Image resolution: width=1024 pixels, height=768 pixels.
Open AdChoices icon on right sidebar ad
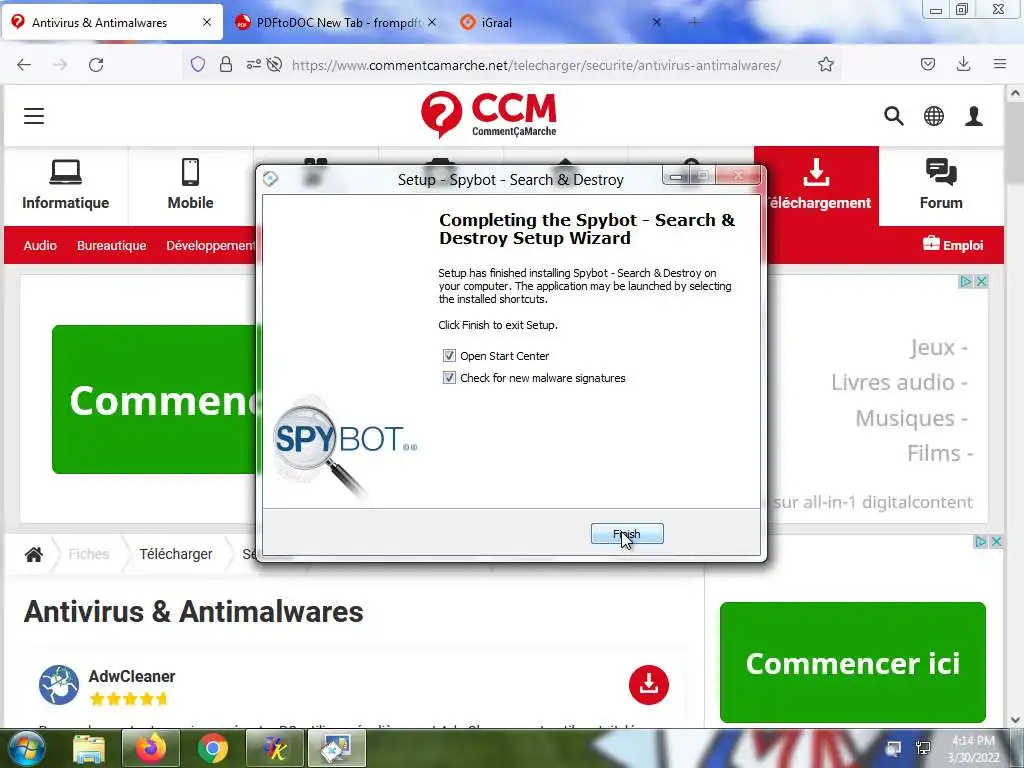click(x=980, y=541)
